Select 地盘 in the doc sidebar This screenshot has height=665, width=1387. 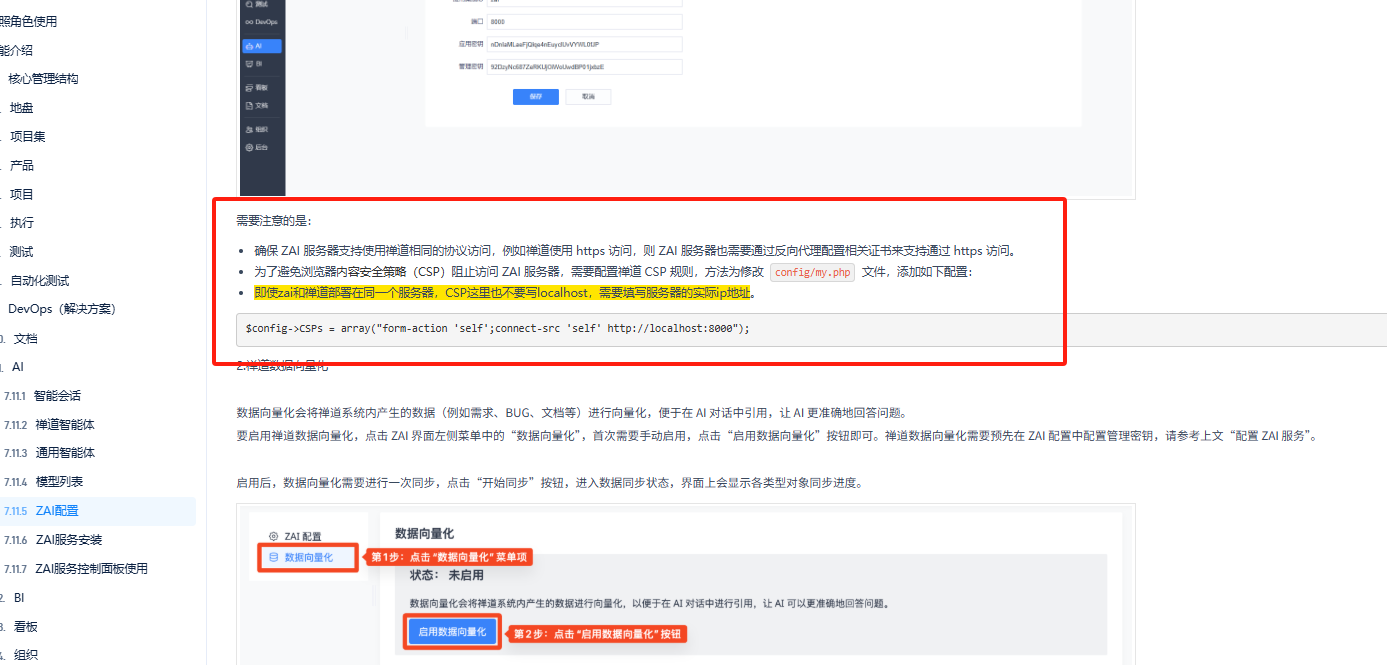pos(21,108)
